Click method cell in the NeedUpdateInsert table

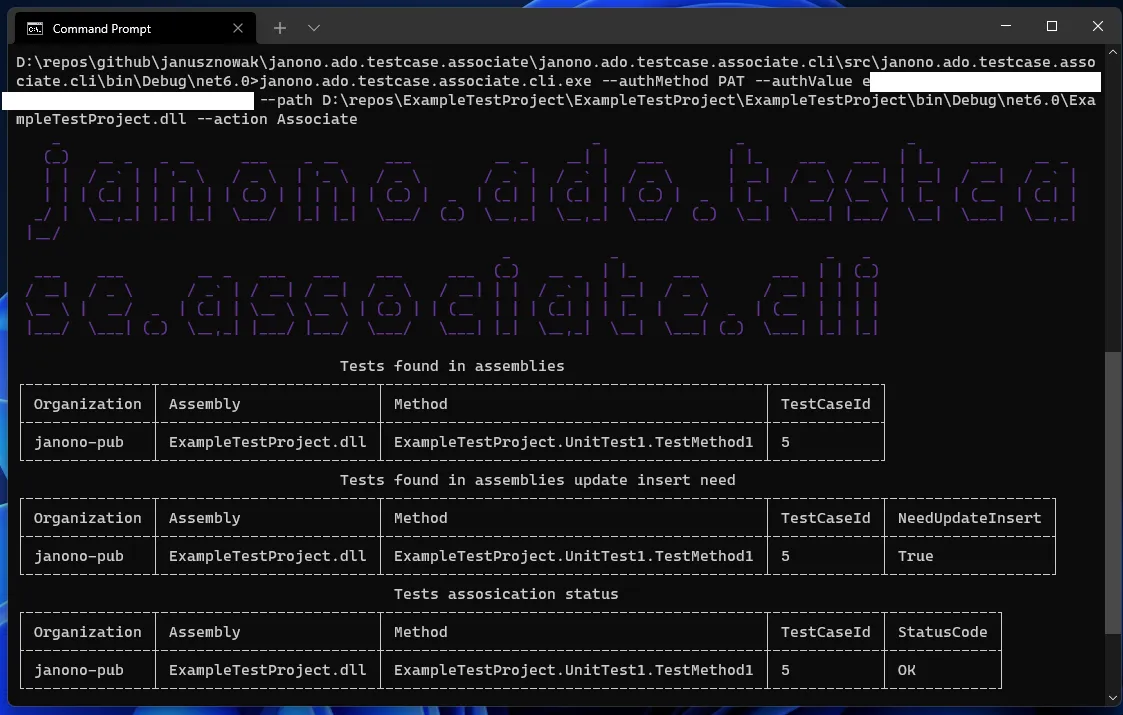pyautogui.click(x=573, y=556)
